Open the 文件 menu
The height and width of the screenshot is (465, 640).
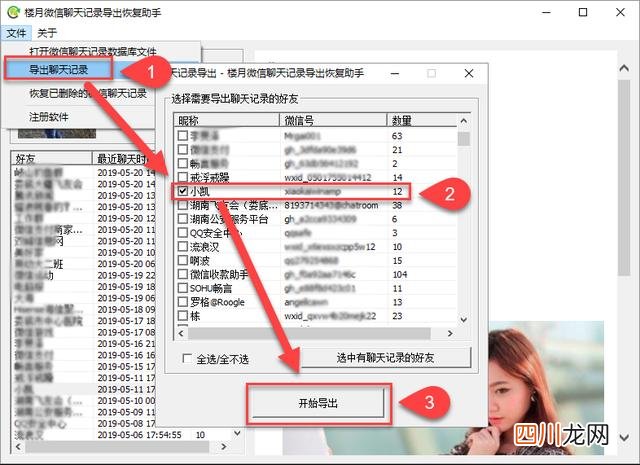pos(16,33)
